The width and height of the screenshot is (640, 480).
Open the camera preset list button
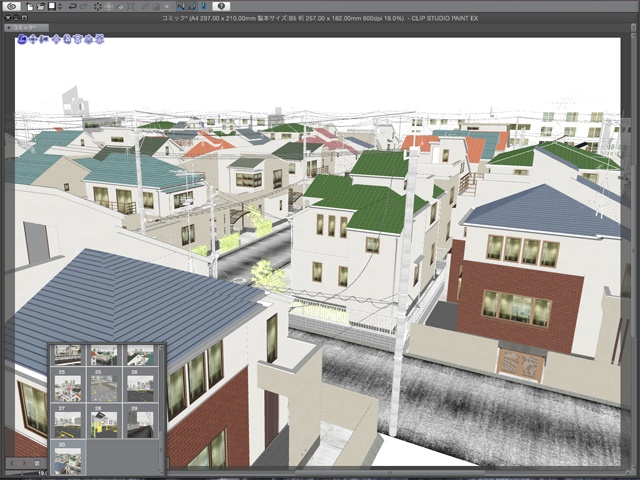tap(37, 463)
